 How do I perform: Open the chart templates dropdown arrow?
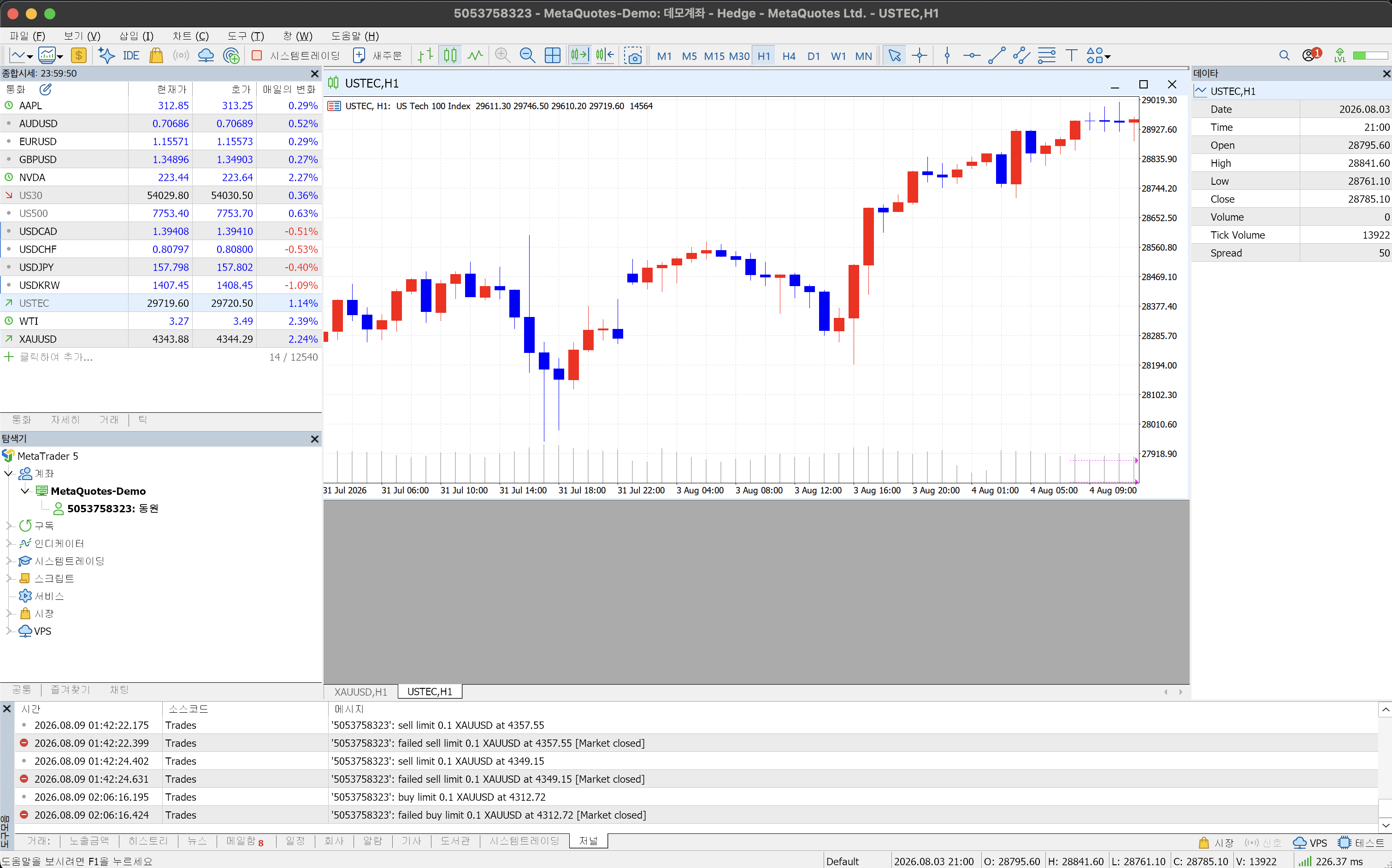(x=59, y=56)
